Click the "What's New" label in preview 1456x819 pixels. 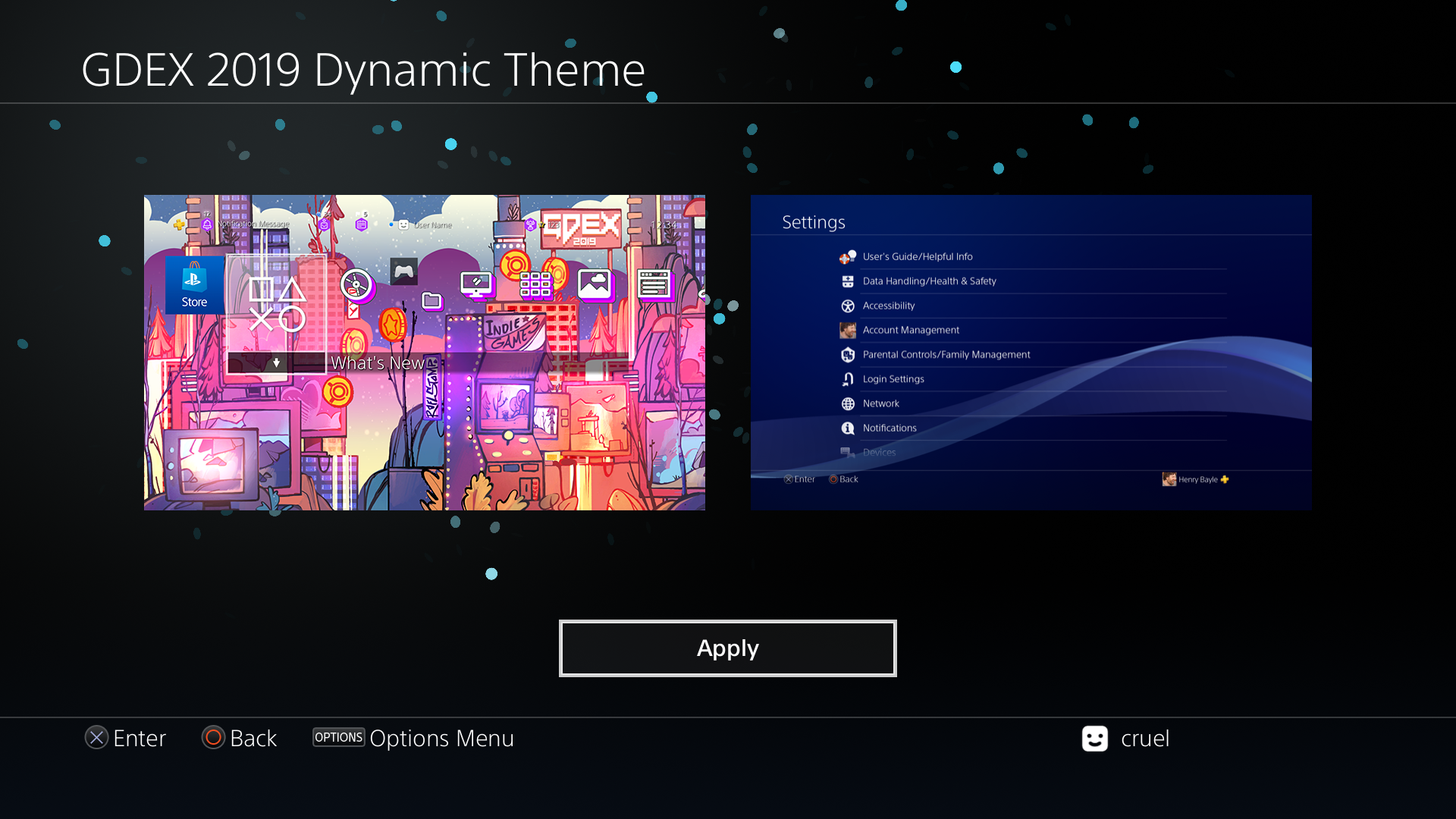(378, 363)
